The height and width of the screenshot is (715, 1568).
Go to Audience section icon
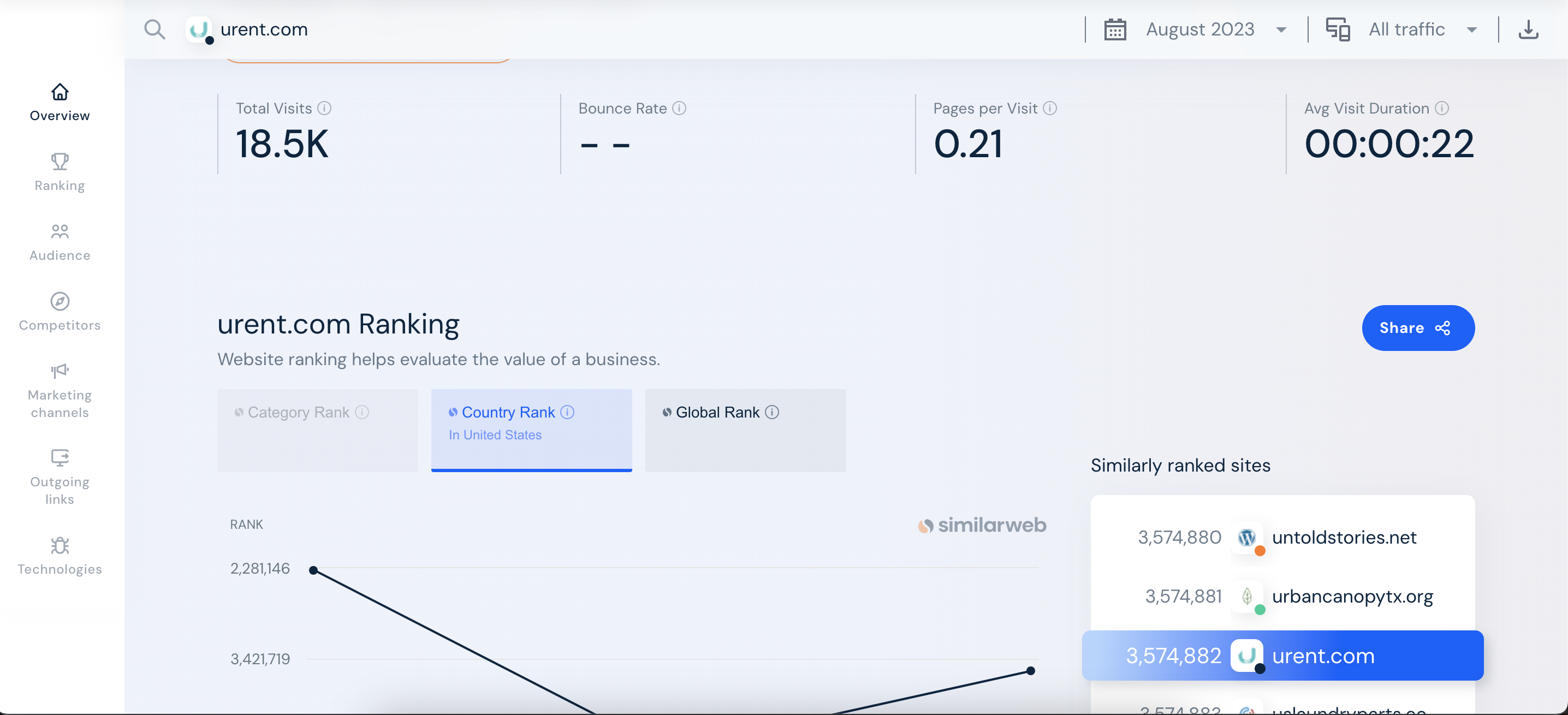coord(60,232)
